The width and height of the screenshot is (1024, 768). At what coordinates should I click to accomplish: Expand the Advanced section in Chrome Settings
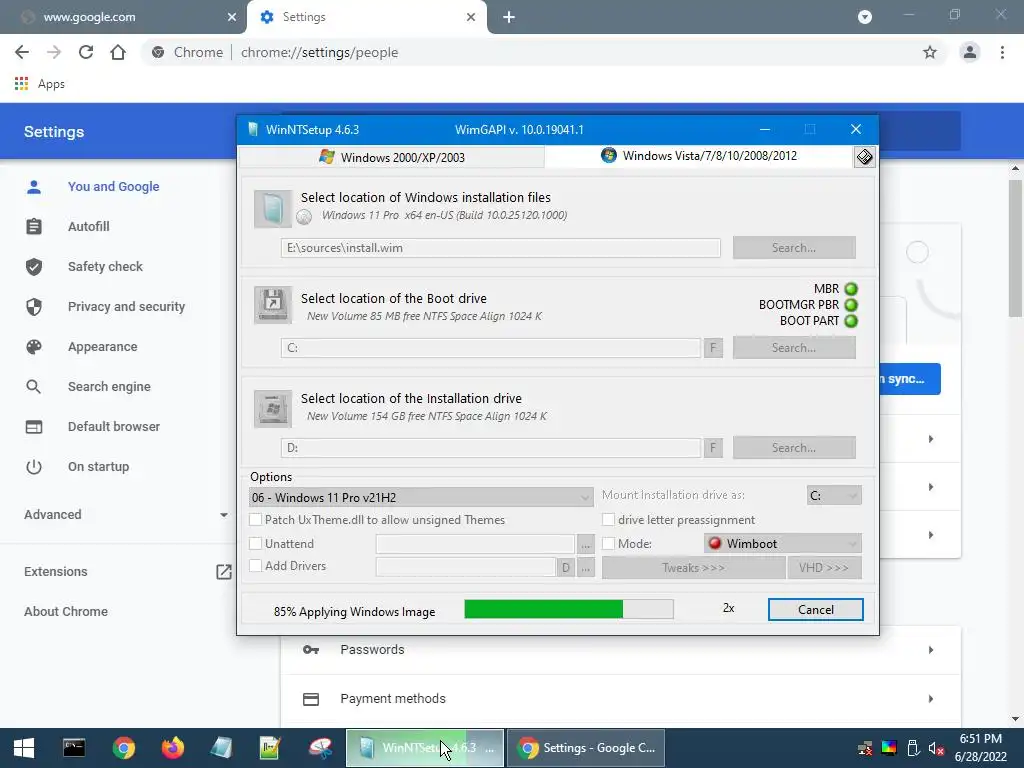(125, 515)
